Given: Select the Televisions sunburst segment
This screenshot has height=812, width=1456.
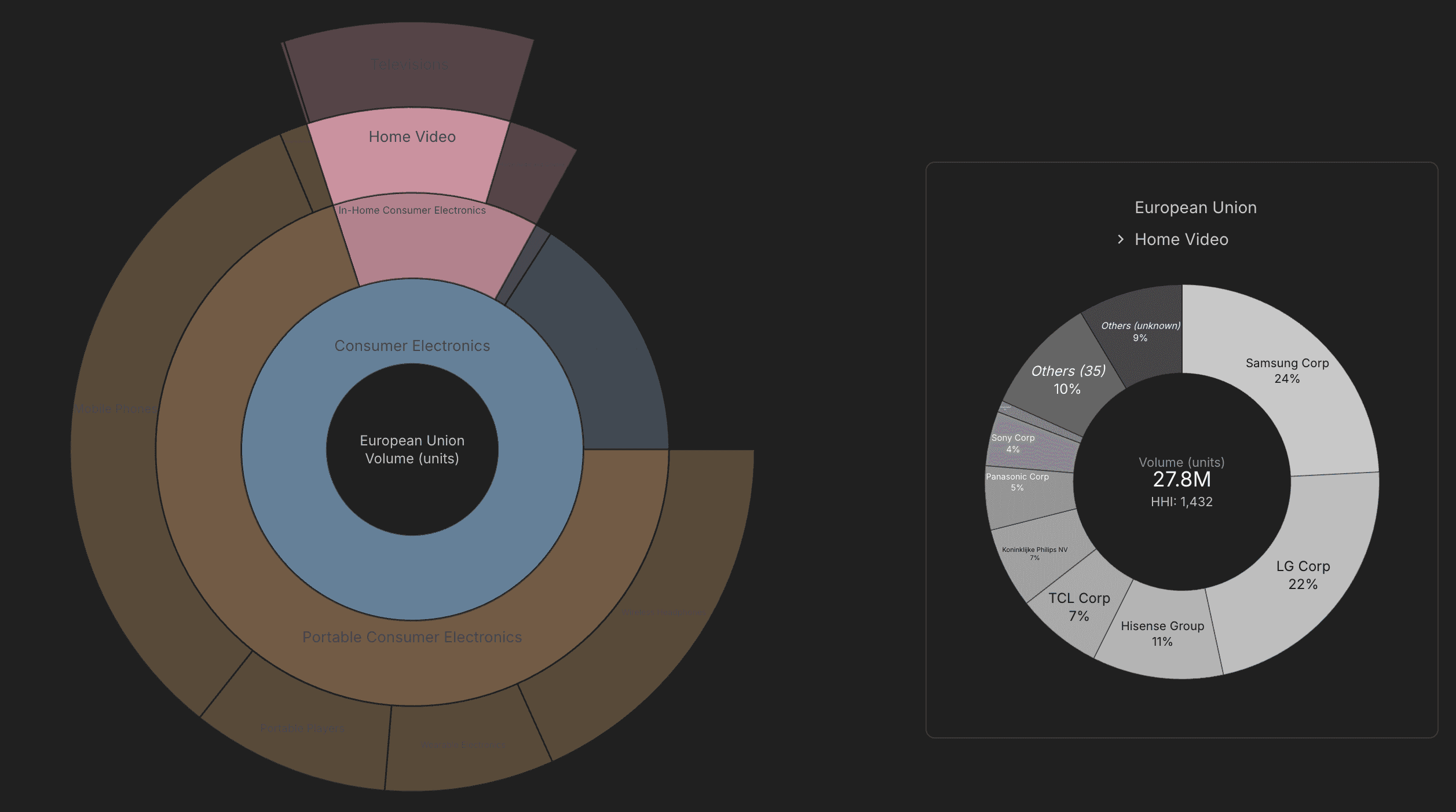Looking at the screenshot, I should click(x=409, y=65).
